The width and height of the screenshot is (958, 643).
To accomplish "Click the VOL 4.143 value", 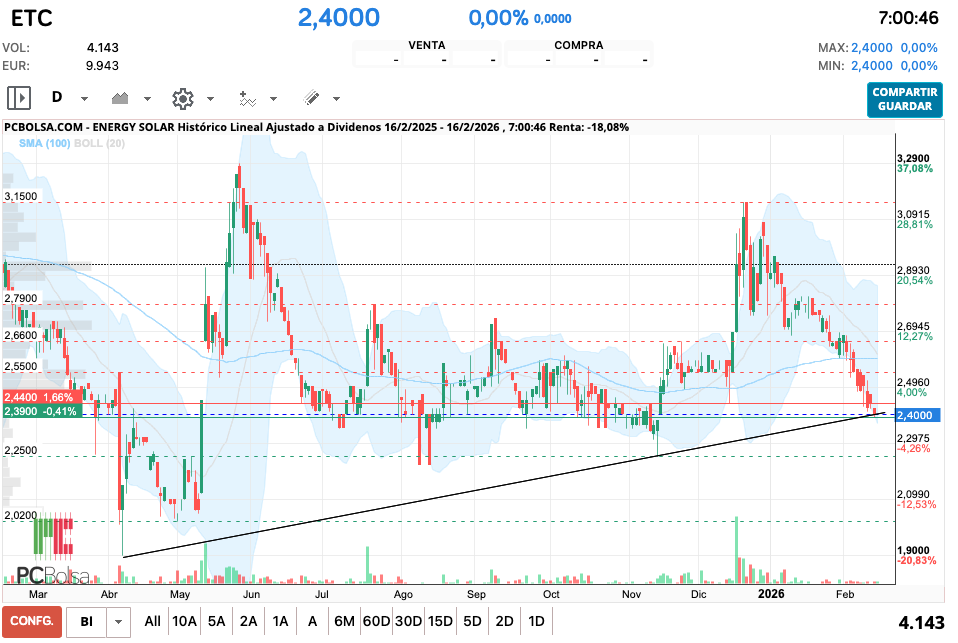I will click(103, 48).
